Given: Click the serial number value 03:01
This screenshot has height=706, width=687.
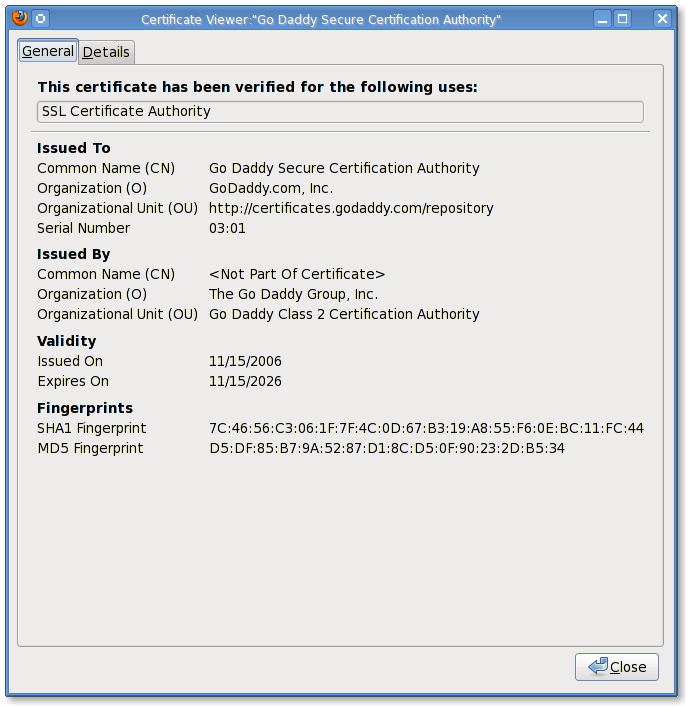Looking at the screenshot, I should click(227, 228).
